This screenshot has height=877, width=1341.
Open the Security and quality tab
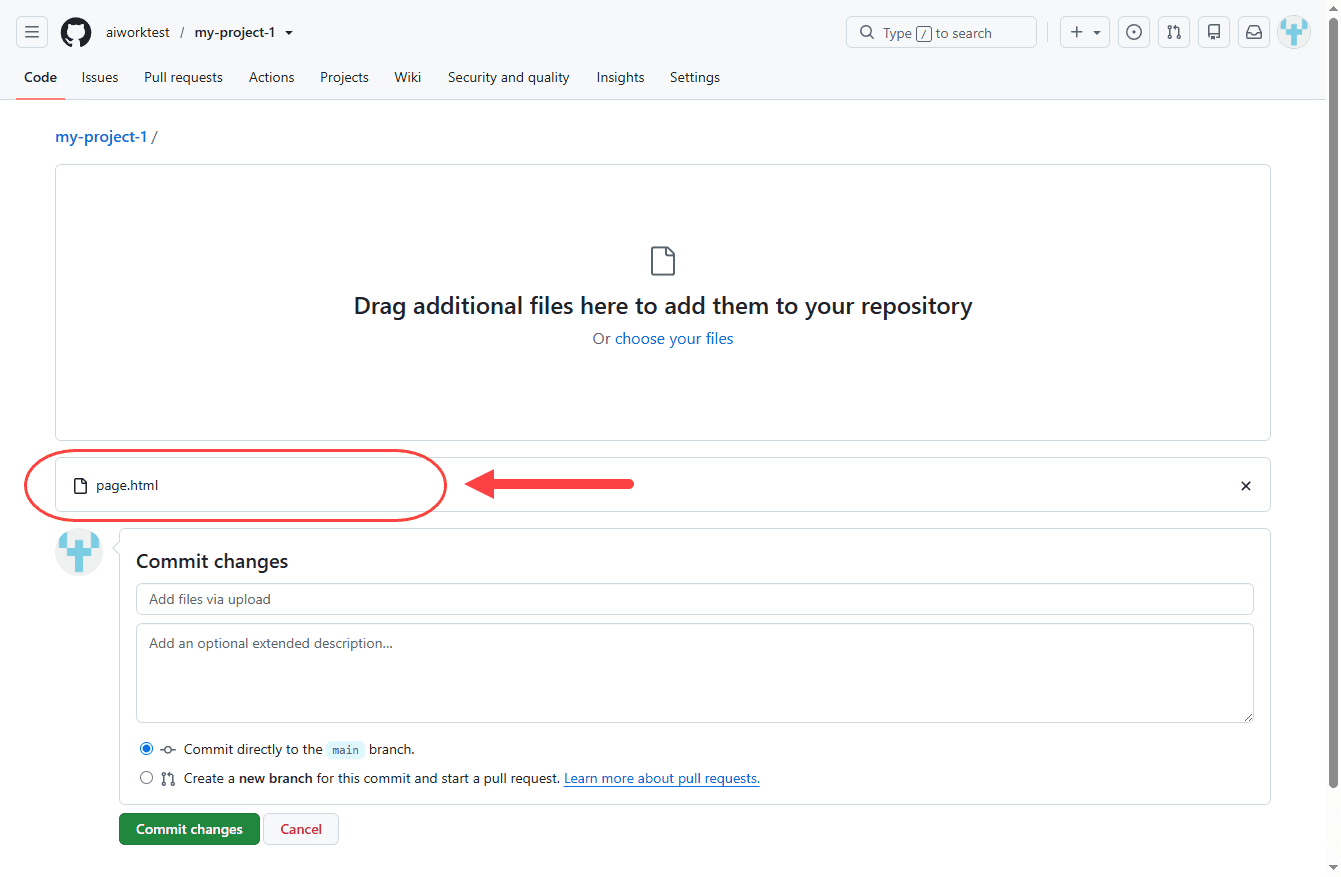click(509, 77)
